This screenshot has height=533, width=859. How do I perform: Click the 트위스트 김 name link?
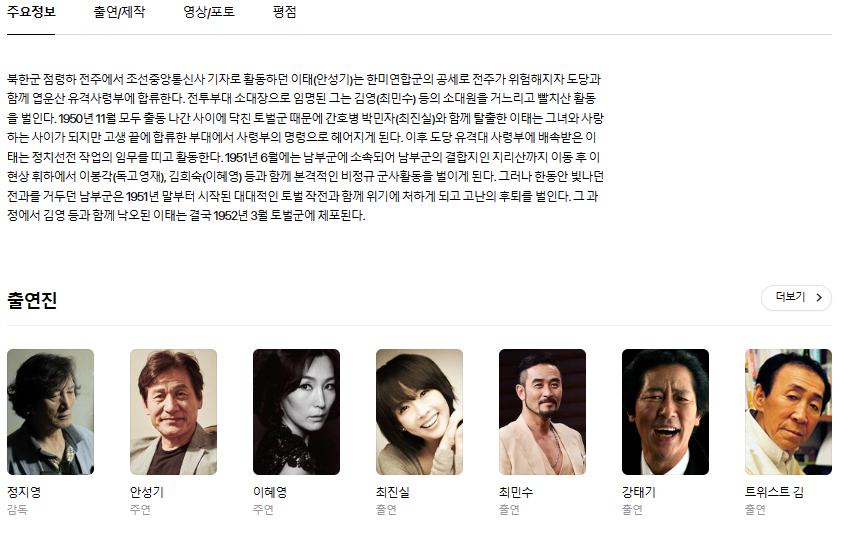774,492
